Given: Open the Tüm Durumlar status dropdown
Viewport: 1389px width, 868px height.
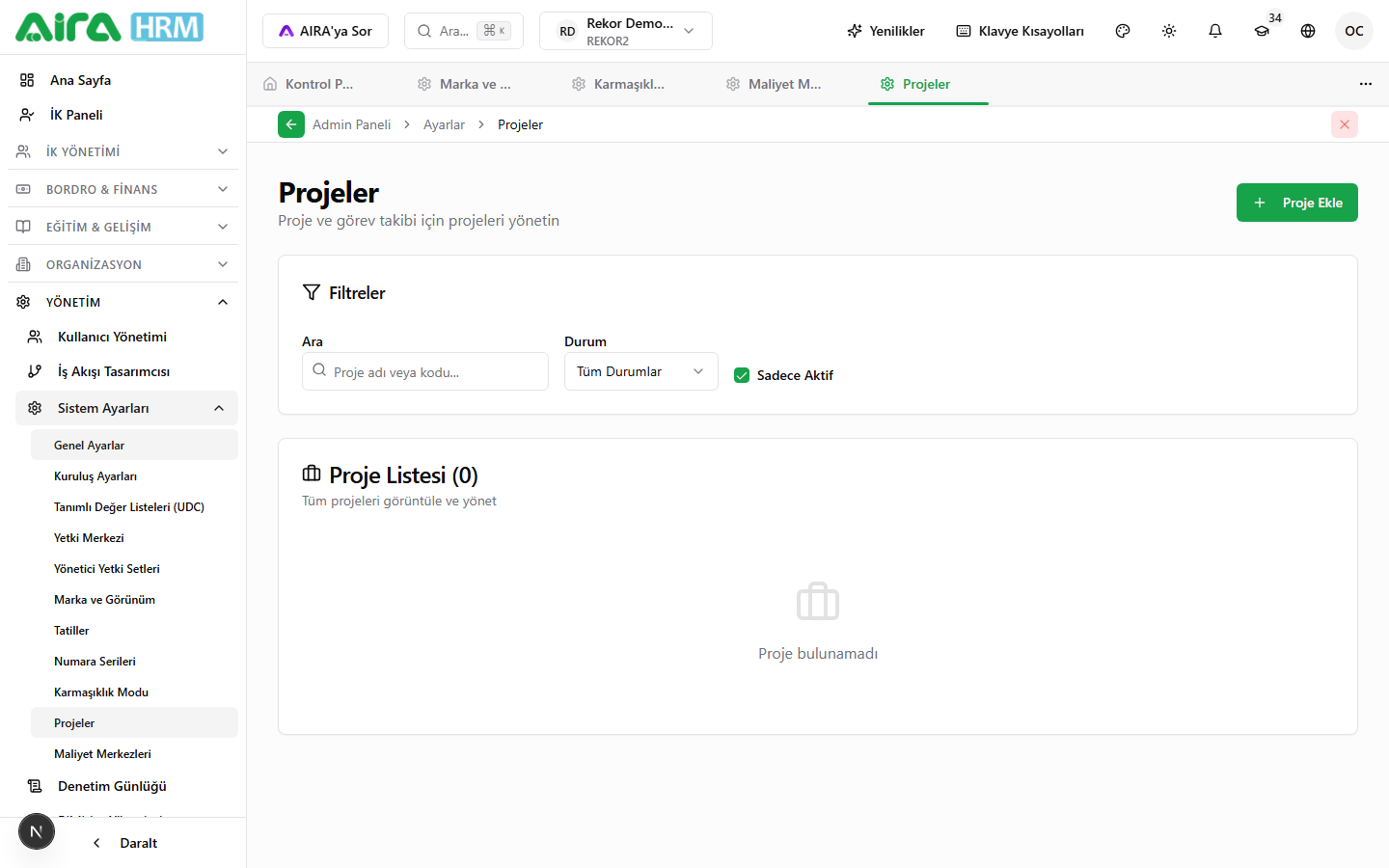Looking at the screenshot, I should (641, 371).
